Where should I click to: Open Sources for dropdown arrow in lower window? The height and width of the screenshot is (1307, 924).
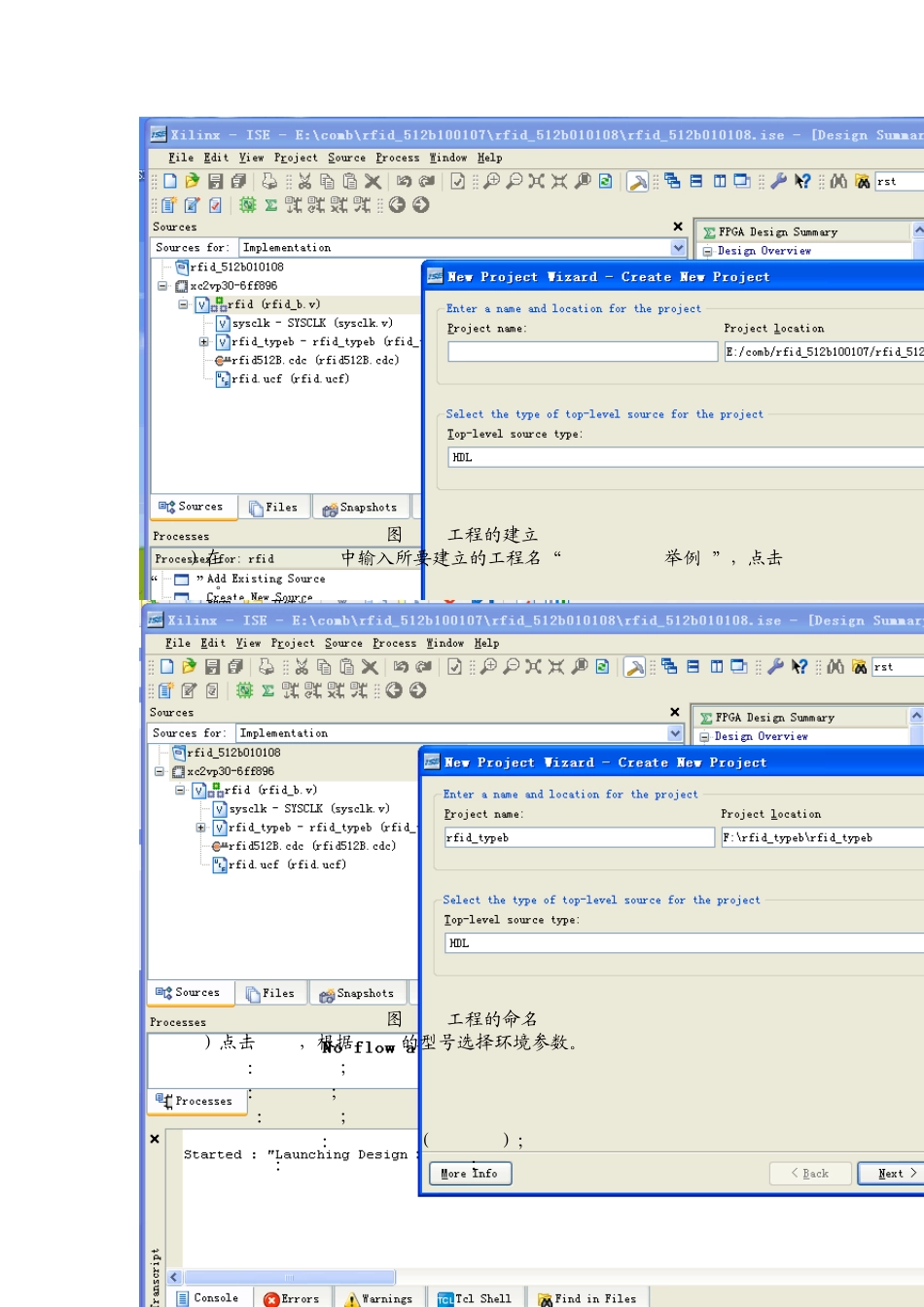pyautogui.click(x=676, y=733)
